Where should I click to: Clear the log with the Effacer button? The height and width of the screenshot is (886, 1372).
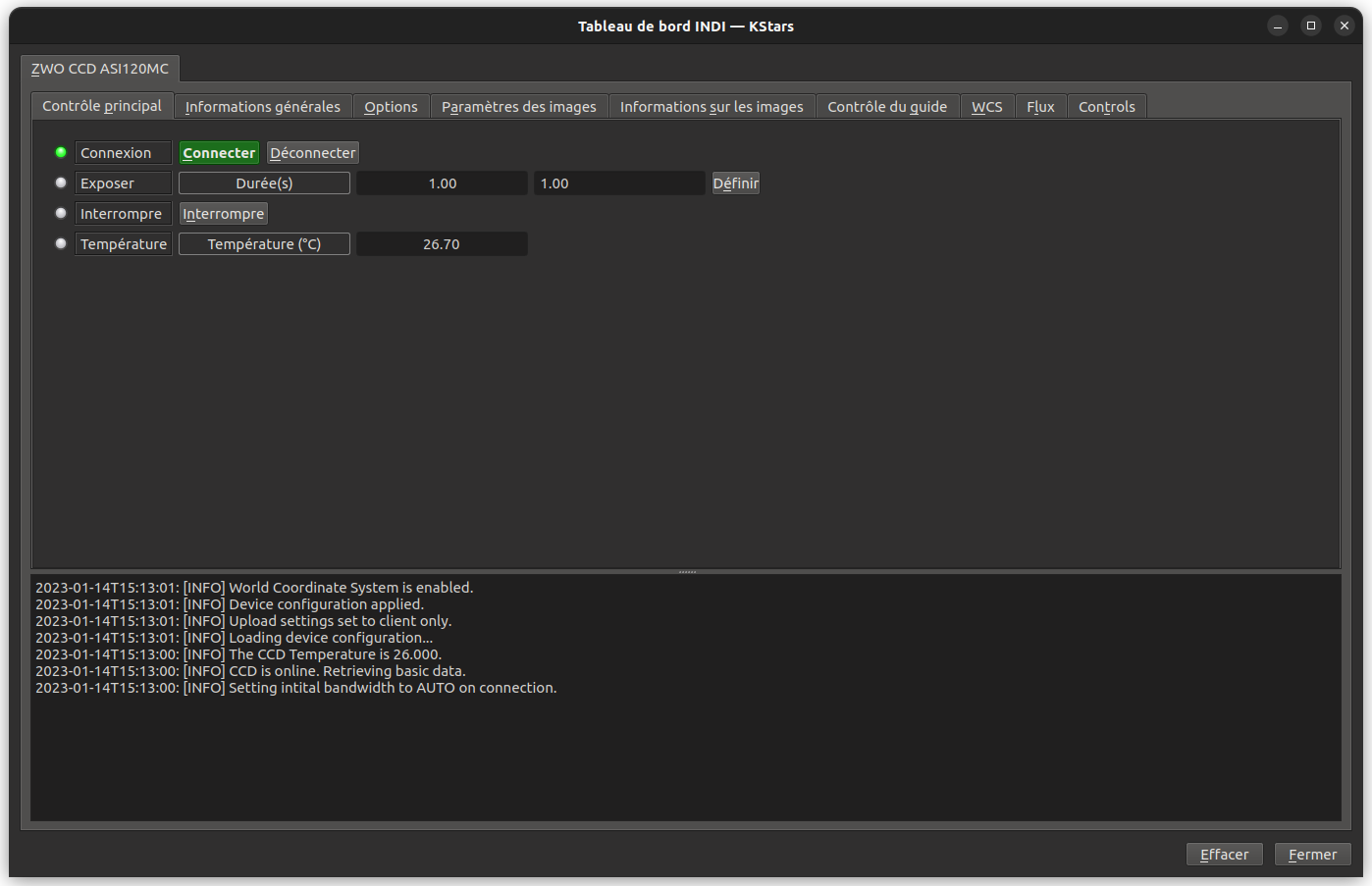[1225, 855]
